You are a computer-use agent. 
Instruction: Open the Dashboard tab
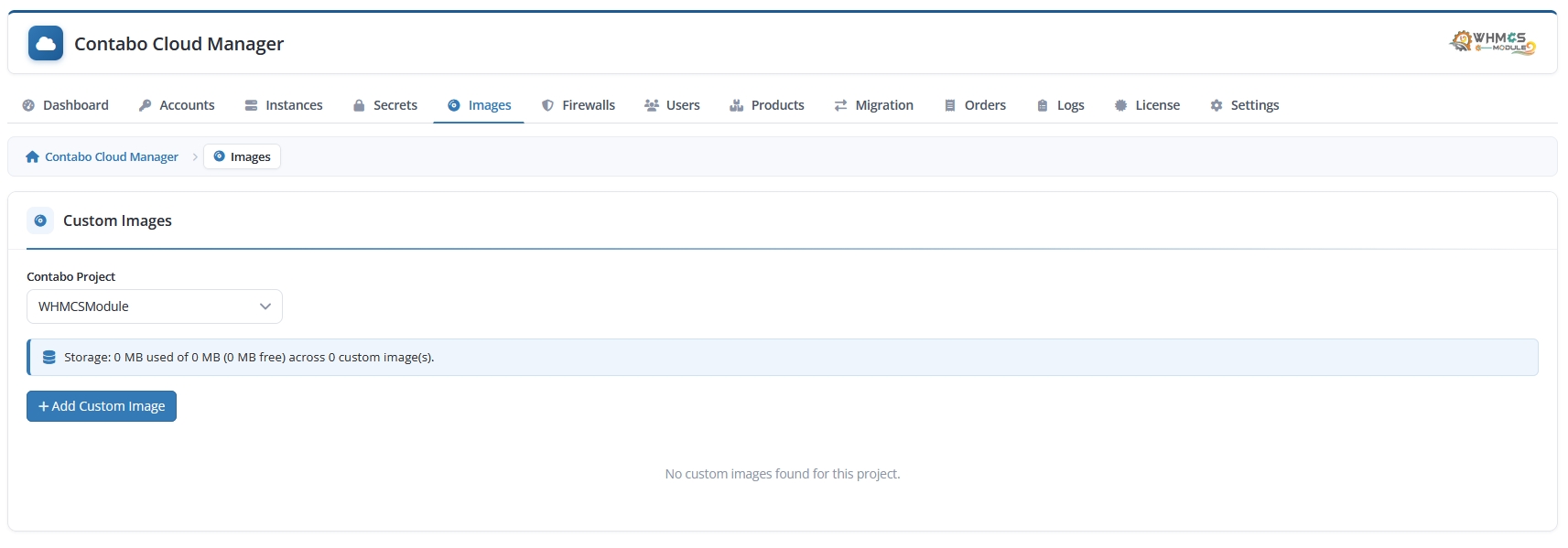pos(65,105)
